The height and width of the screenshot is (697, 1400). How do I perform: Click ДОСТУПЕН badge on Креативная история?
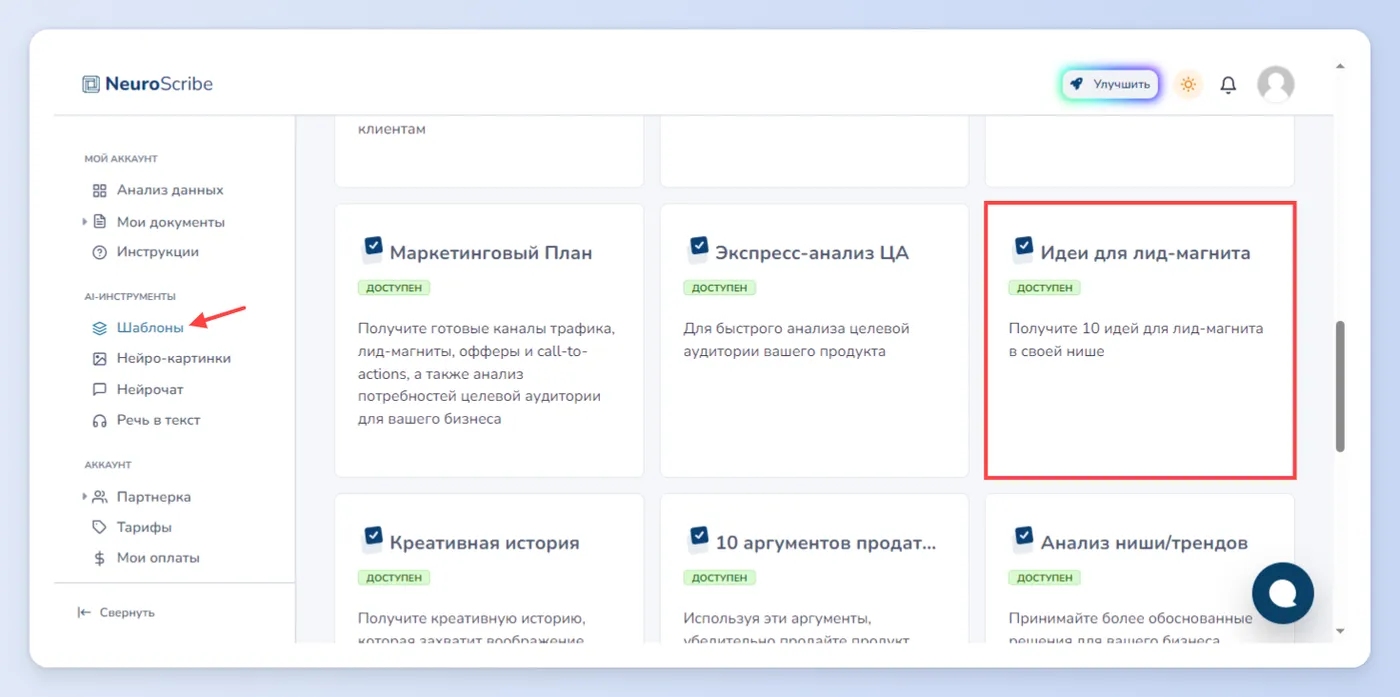tap(394, 578)
